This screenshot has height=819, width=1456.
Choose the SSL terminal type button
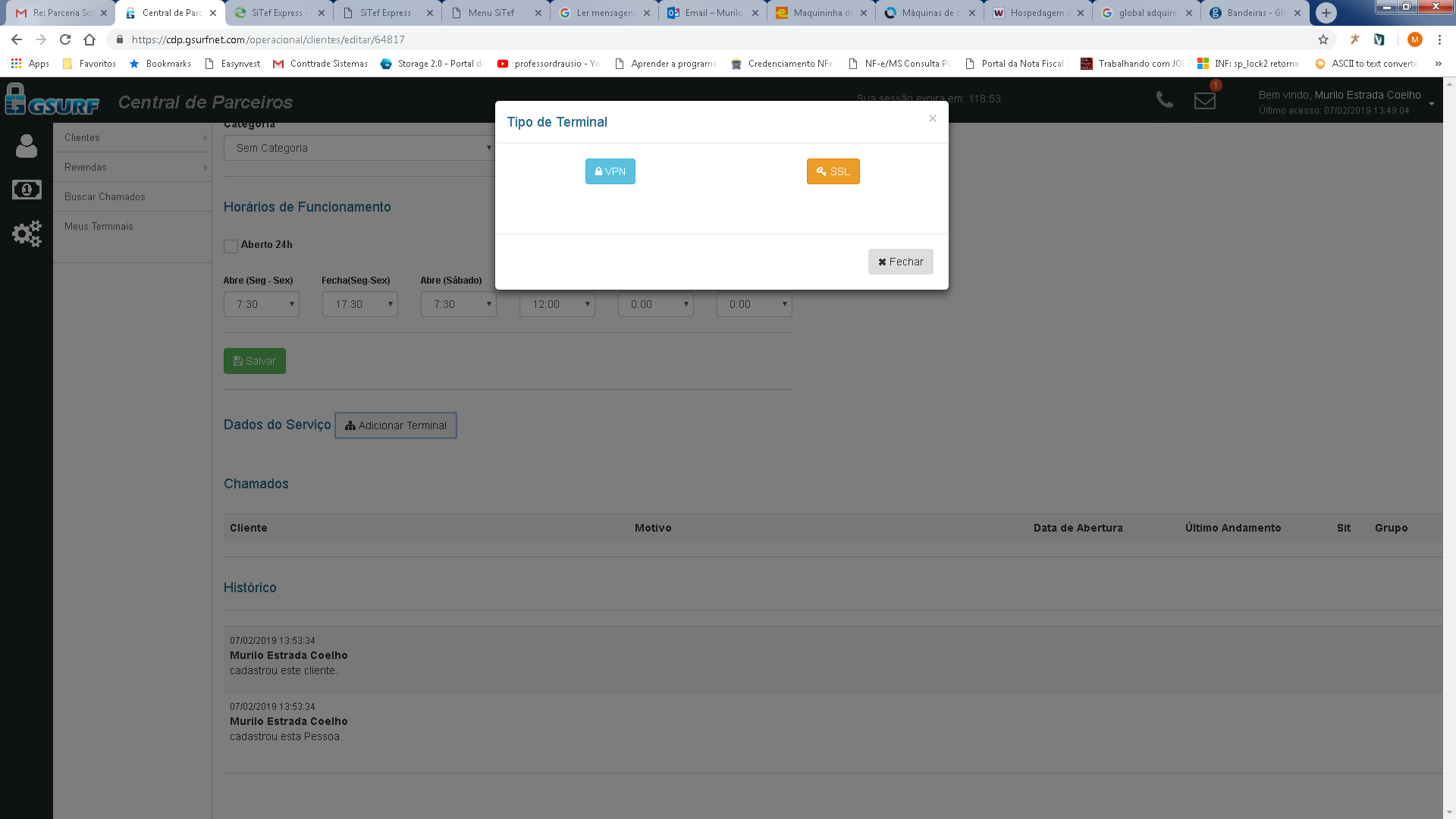click(x=833, y=171)
